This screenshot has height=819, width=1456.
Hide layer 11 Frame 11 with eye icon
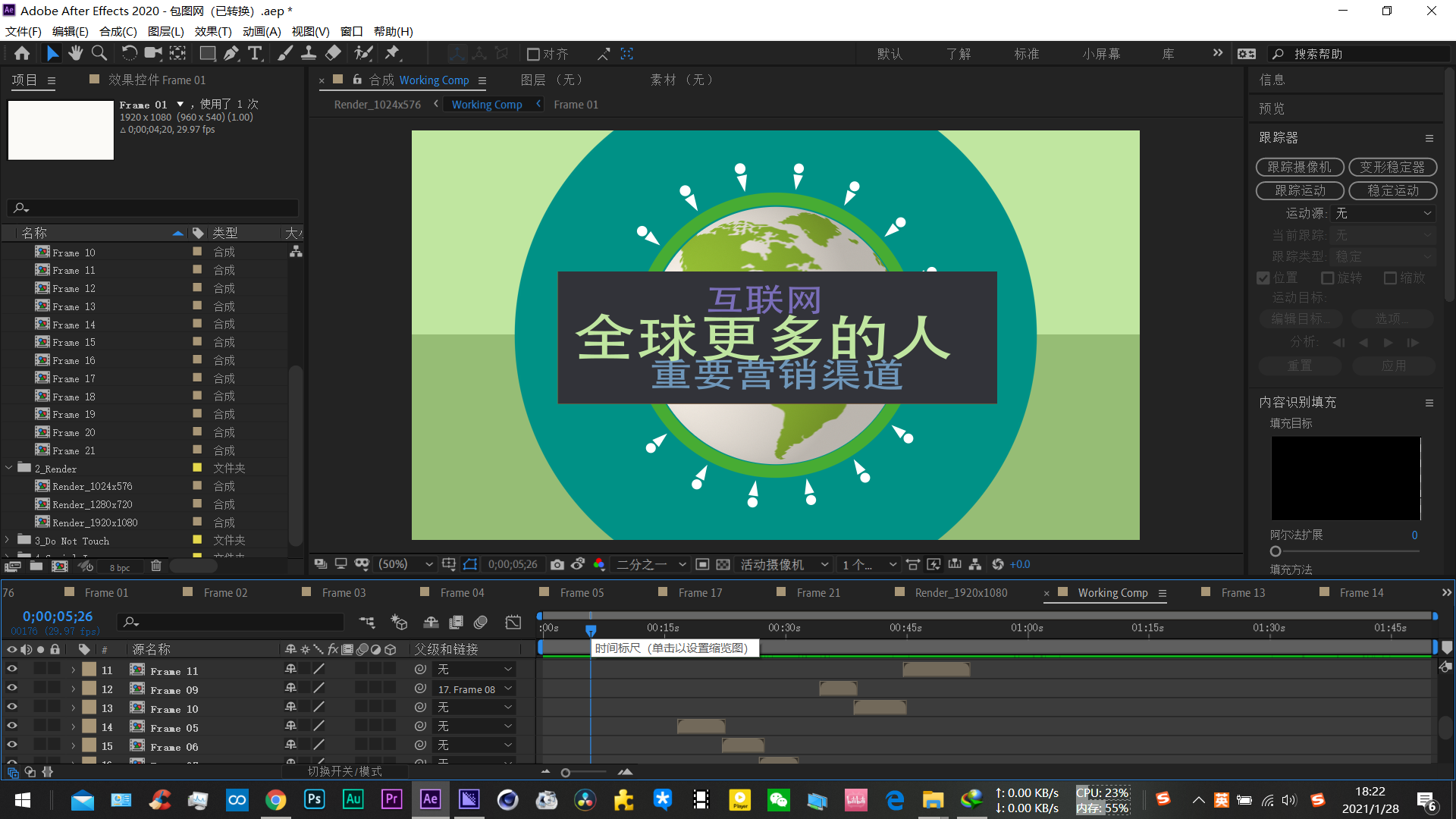click(x=12, y=670)
